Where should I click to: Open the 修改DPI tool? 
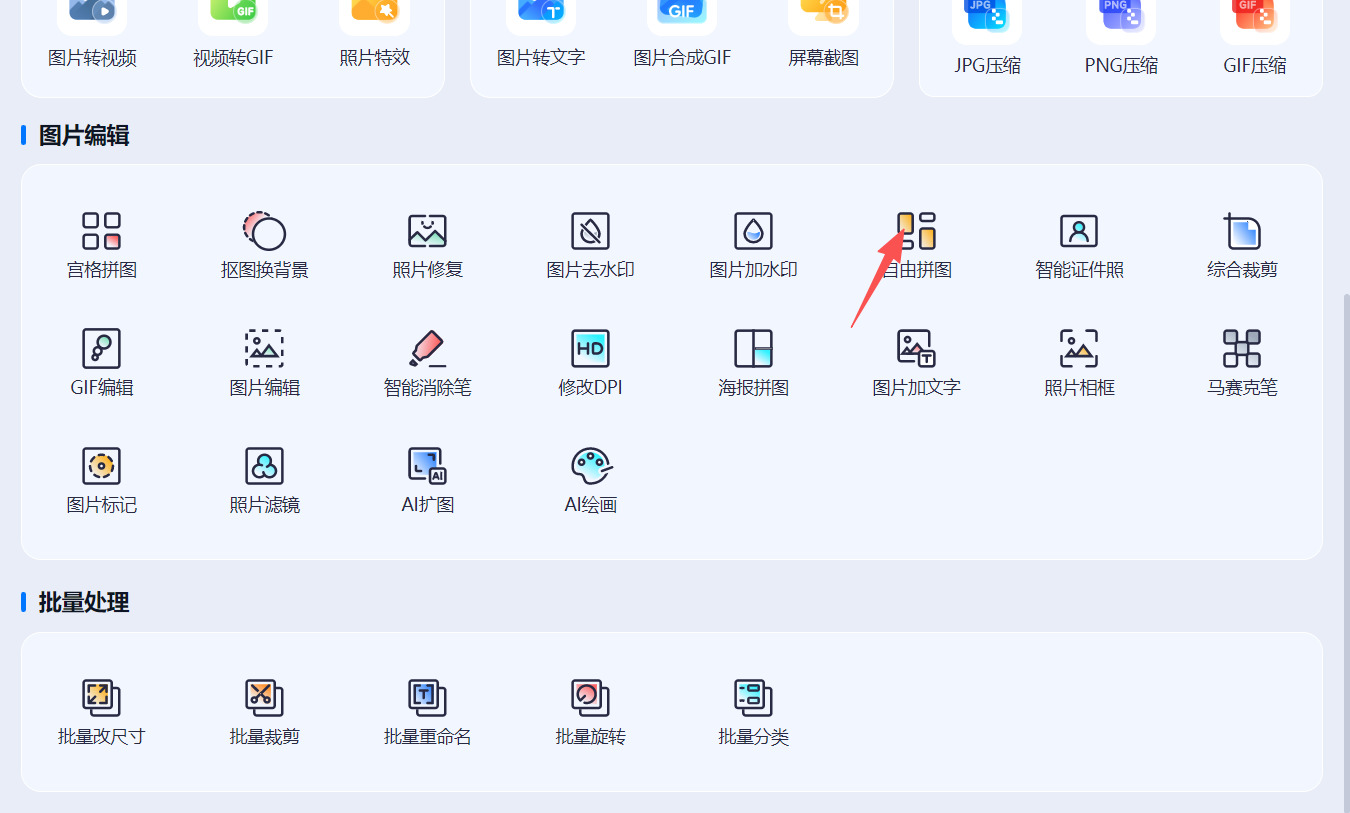click(x=590, y=362)
